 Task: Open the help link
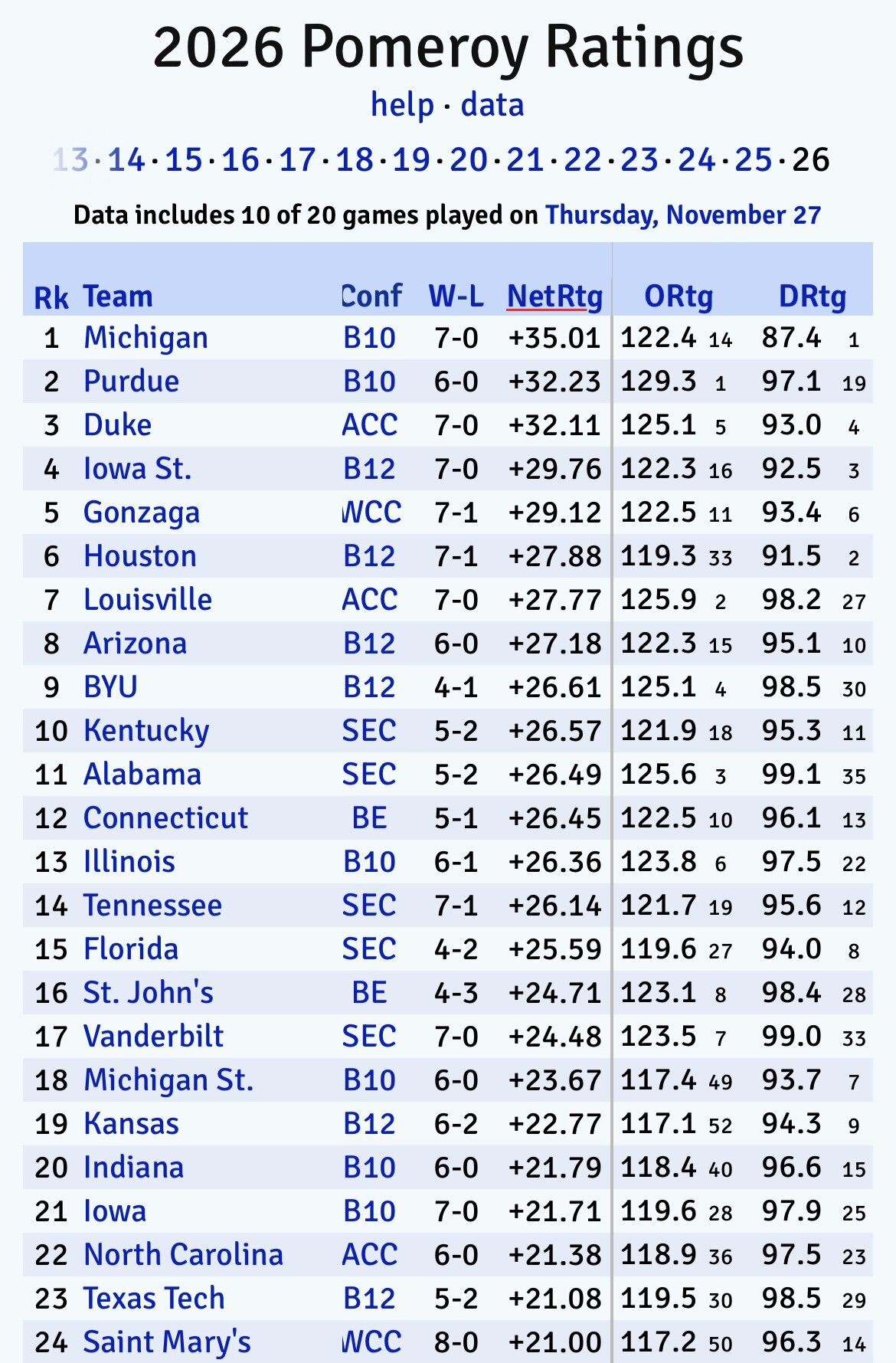click(x=402, y=105)
